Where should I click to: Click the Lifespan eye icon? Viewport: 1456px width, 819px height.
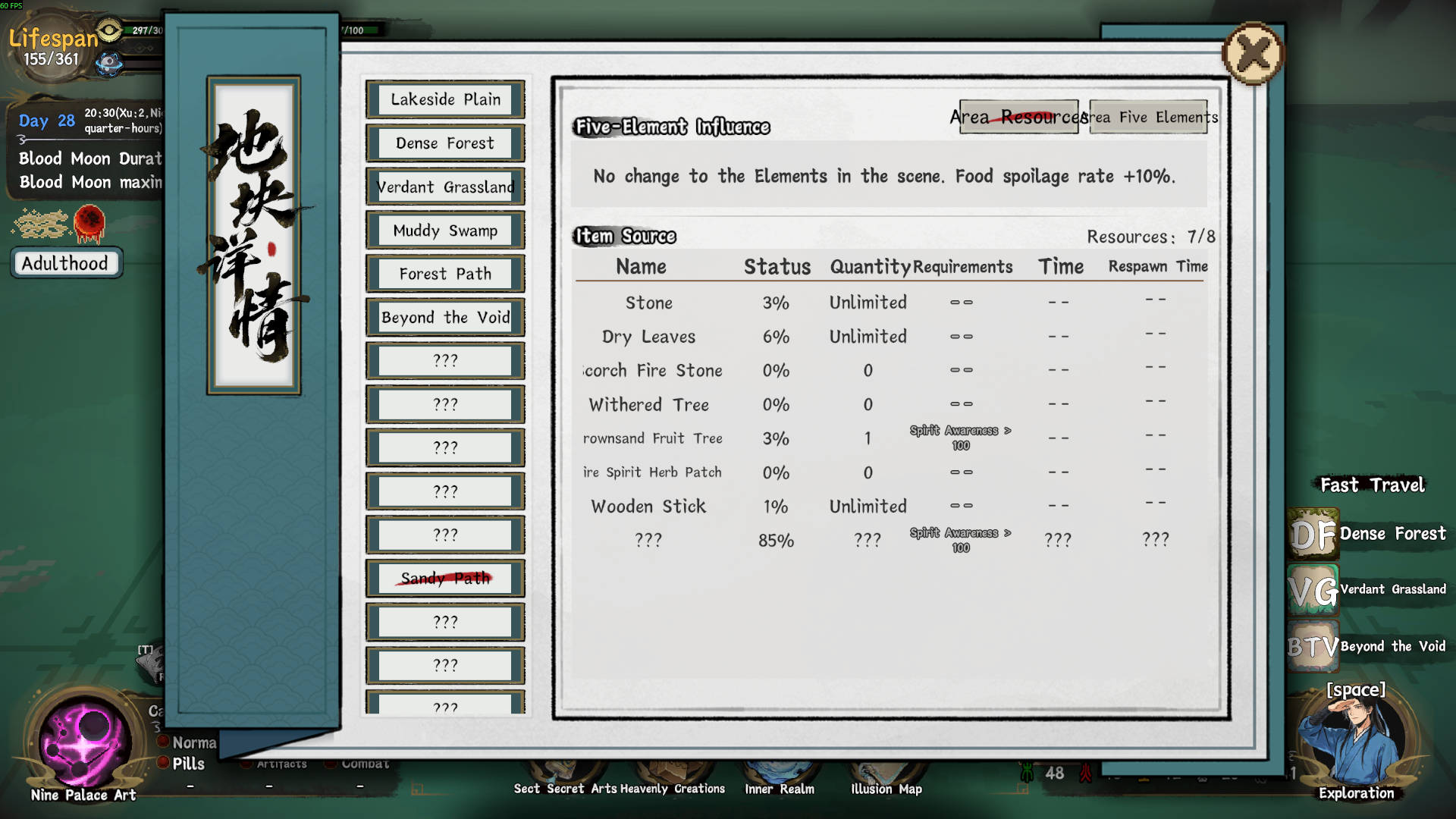coord(109,31)
